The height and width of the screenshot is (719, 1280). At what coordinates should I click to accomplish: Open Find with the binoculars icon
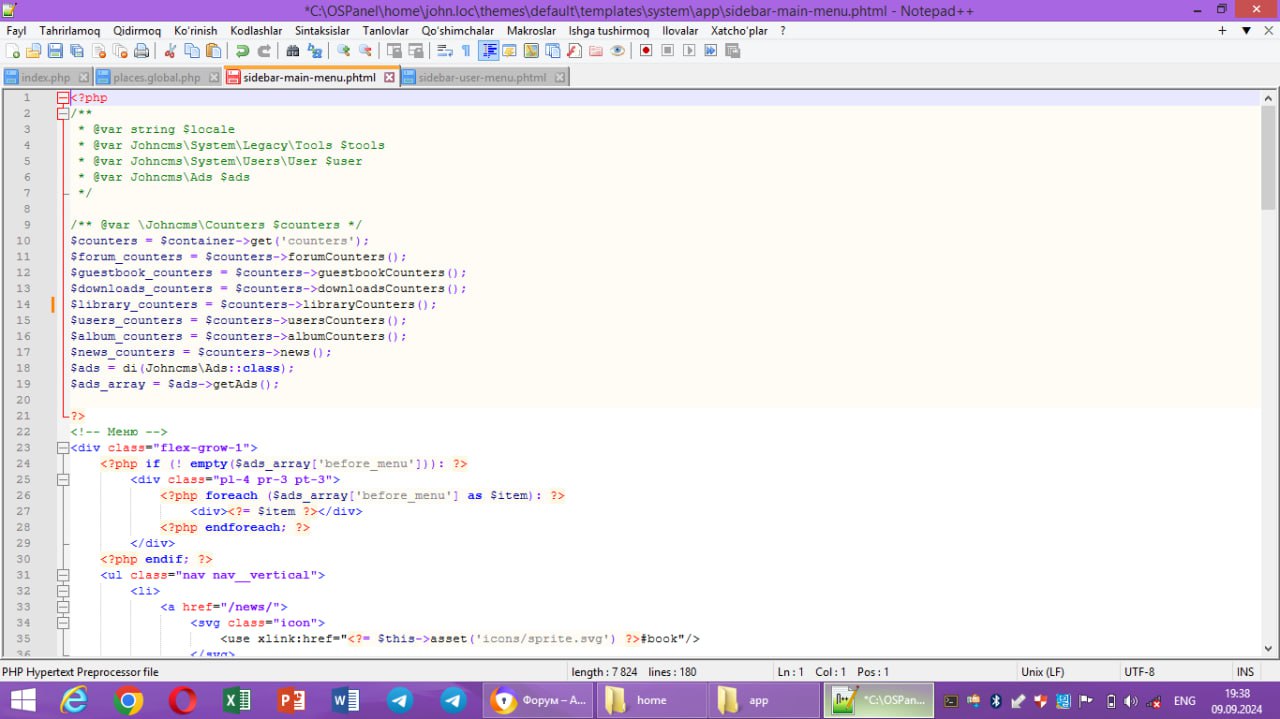point(292,51)
